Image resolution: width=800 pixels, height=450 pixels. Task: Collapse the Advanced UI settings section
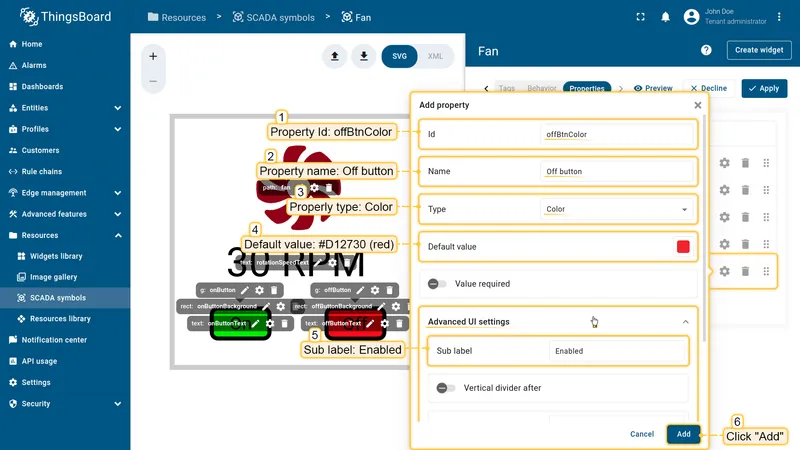[x=686, y=322]
